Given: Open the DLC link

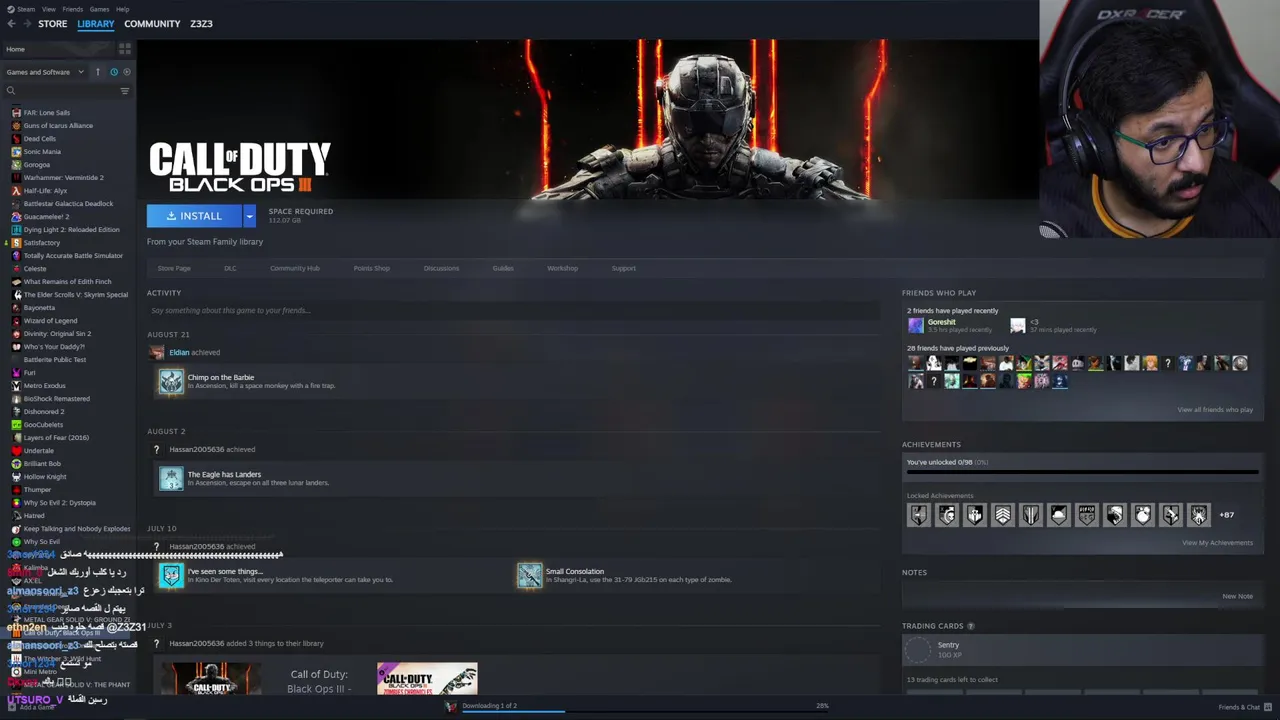Looking at the screenshot, I should point(230,268).
